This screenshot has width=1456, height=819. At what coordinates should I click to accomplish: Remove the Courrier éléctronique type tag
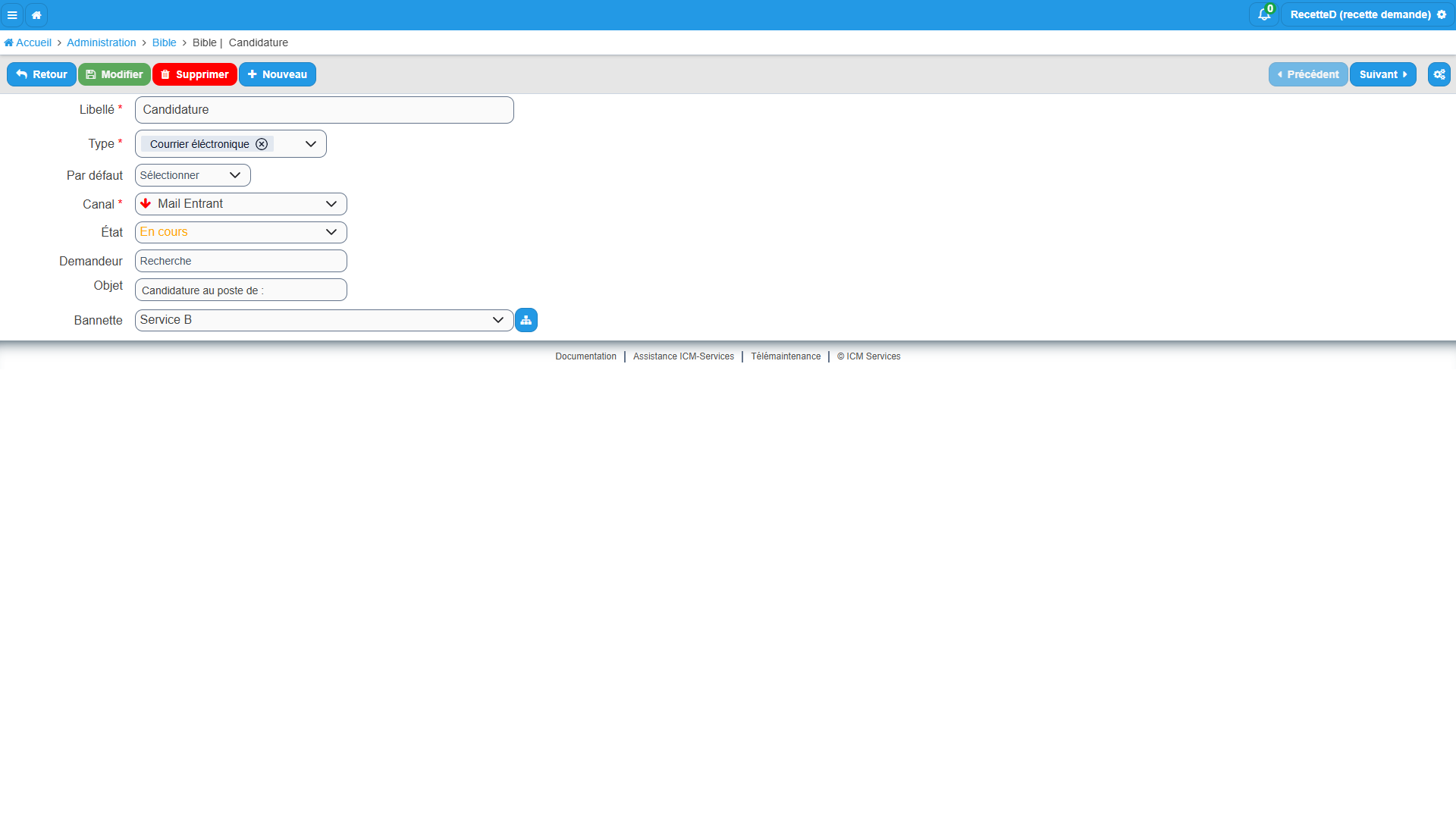coord(262,144)
